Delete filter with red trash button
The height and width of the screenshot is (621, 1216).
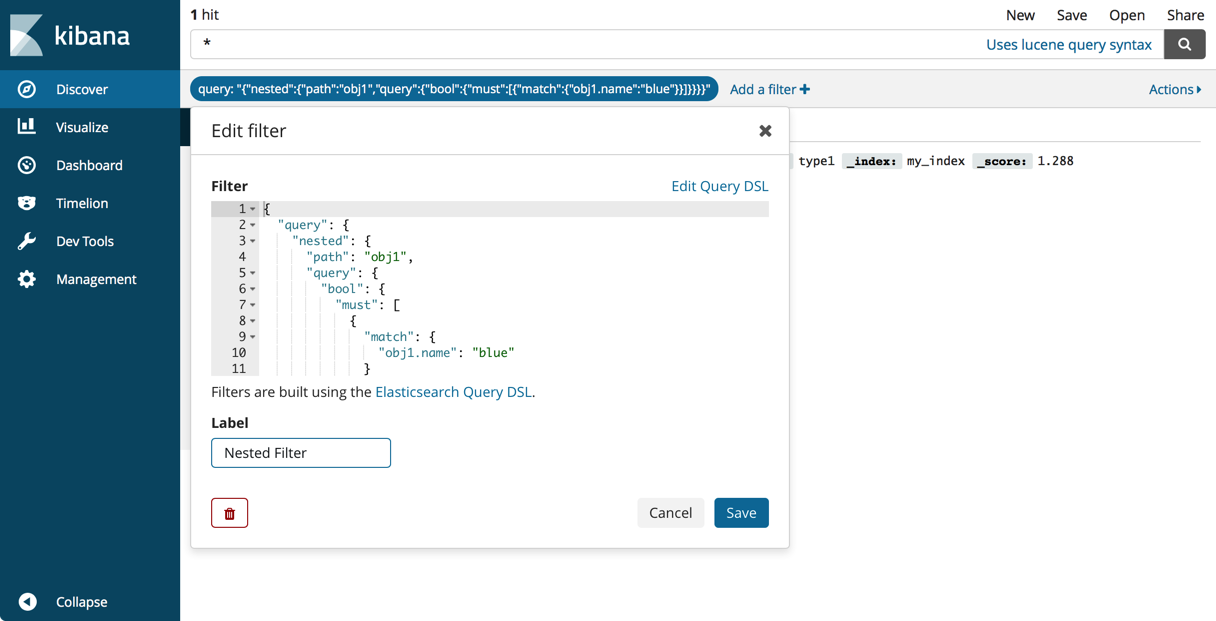[x=229, y=513]
